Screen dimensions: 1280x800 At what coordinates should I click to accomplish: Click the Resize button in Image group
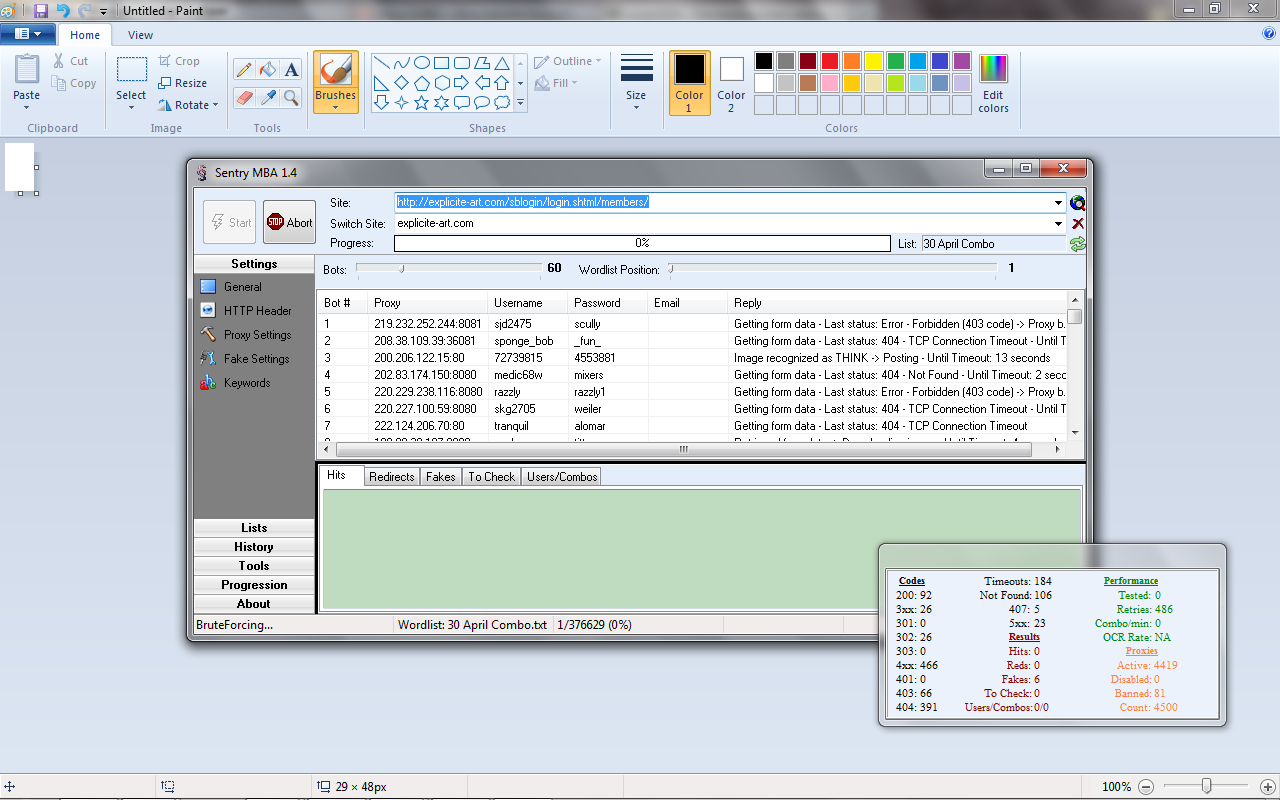coord(183,83)
